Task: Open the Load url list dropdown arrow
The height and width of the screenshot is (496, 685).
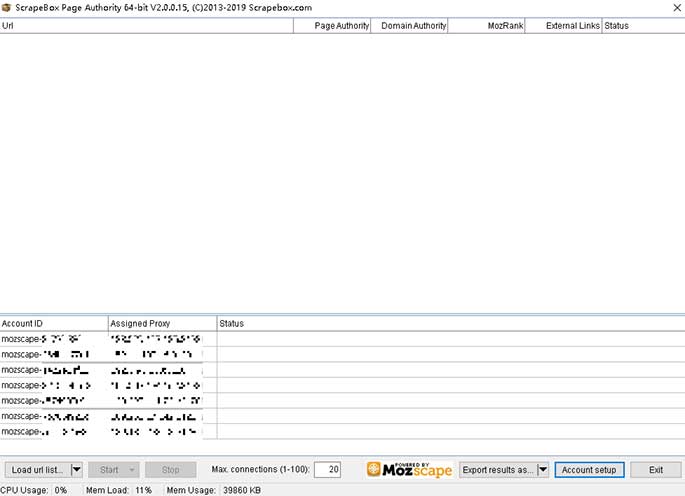Action: (x=76, y=470)
